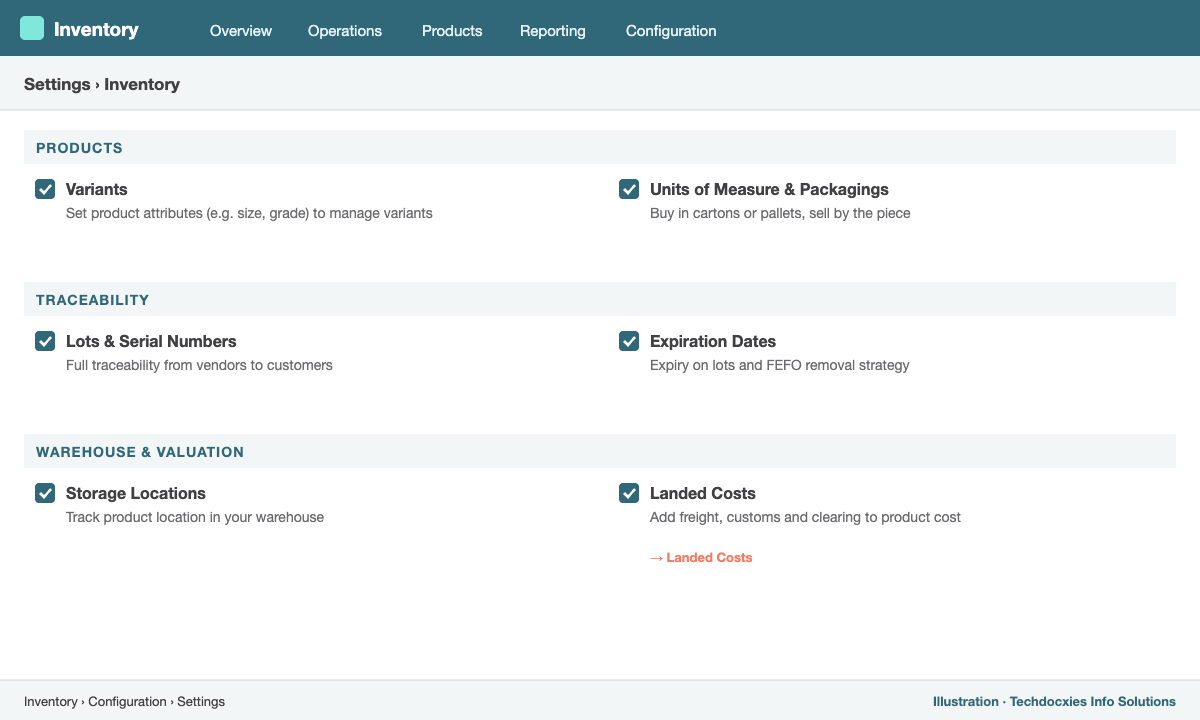1200x720 pixels.
Task: Uncheck the Variants checkbox
Action: coord(45,189)
